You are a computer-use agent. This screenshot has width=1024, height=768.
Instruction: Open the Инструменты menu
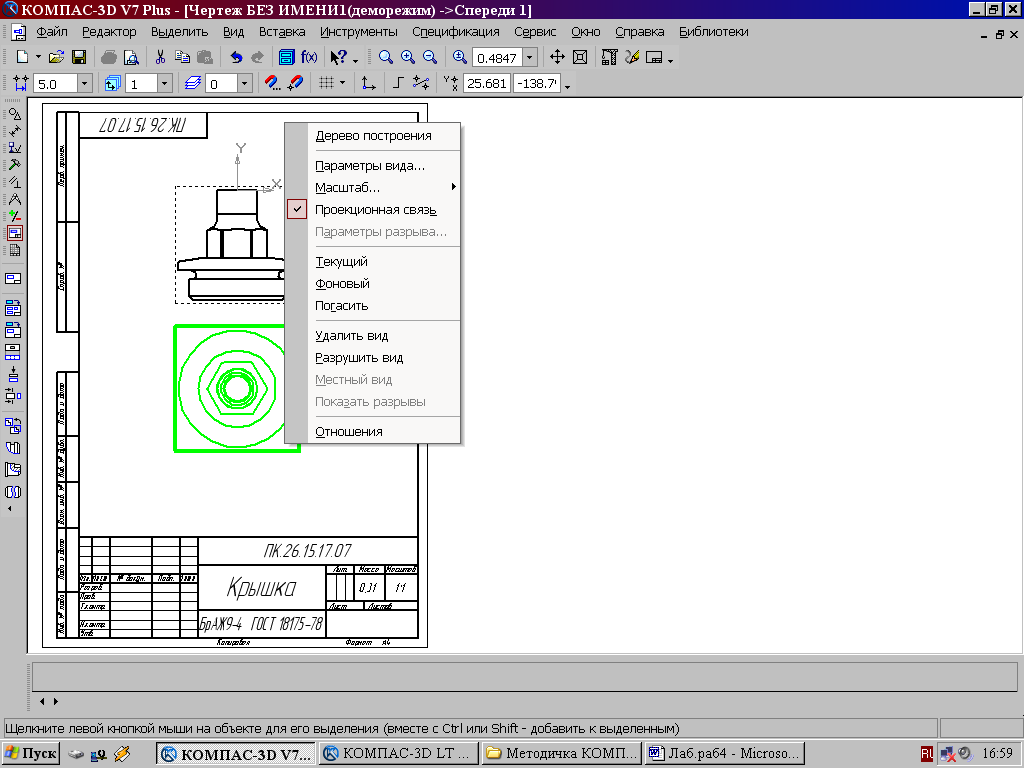pyautogui.click(x=358, y=32)
